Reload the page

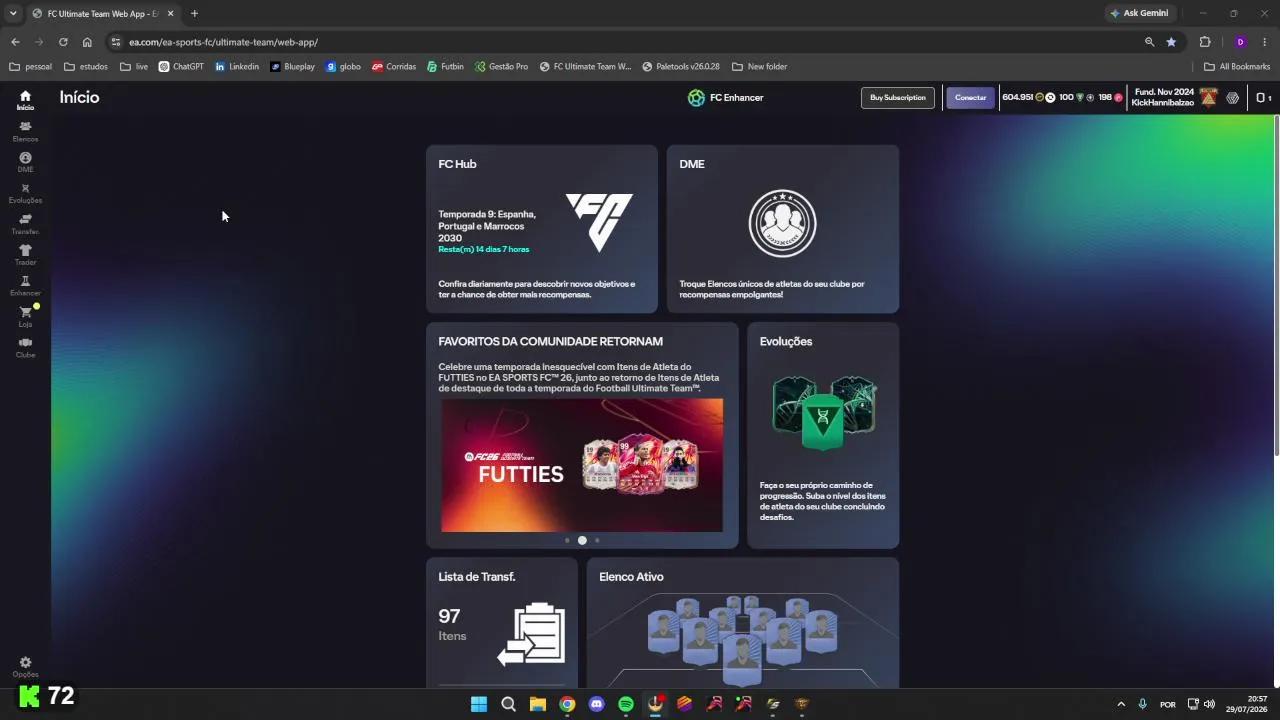pyautogui.click(x=63, y=42)
